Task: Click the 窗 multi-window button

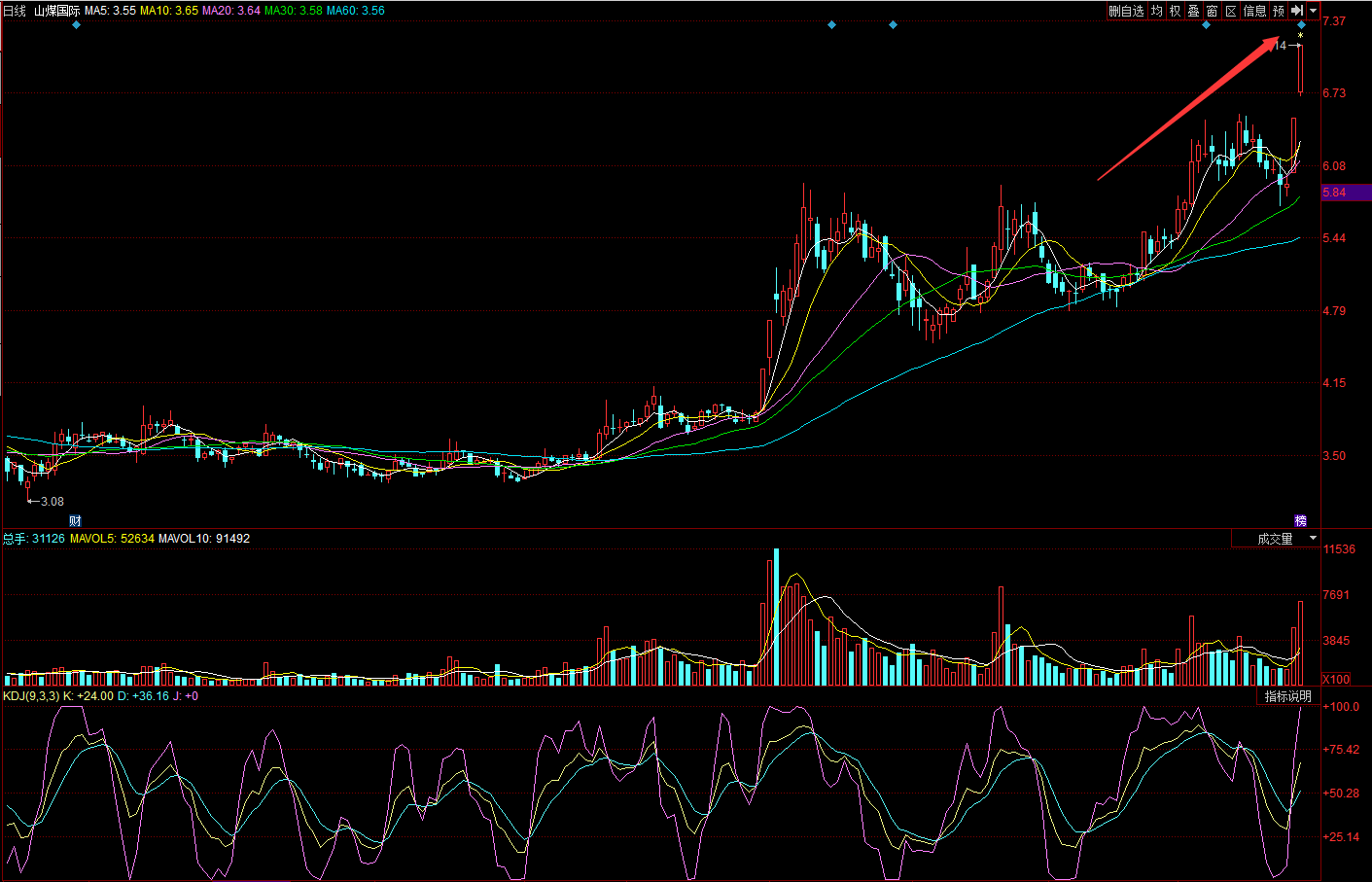Action: click(x=1212, y=11)
